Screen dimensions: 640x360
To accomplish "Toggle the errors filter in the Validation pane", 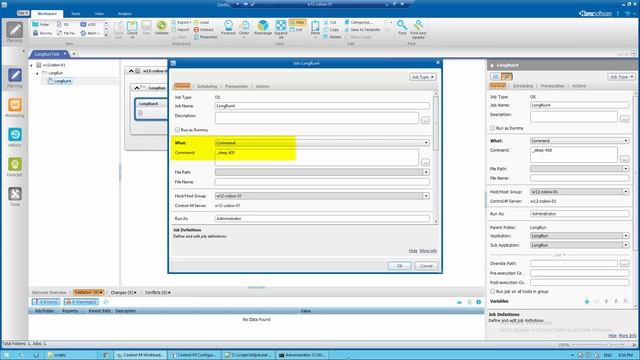I will coord(46,302).
